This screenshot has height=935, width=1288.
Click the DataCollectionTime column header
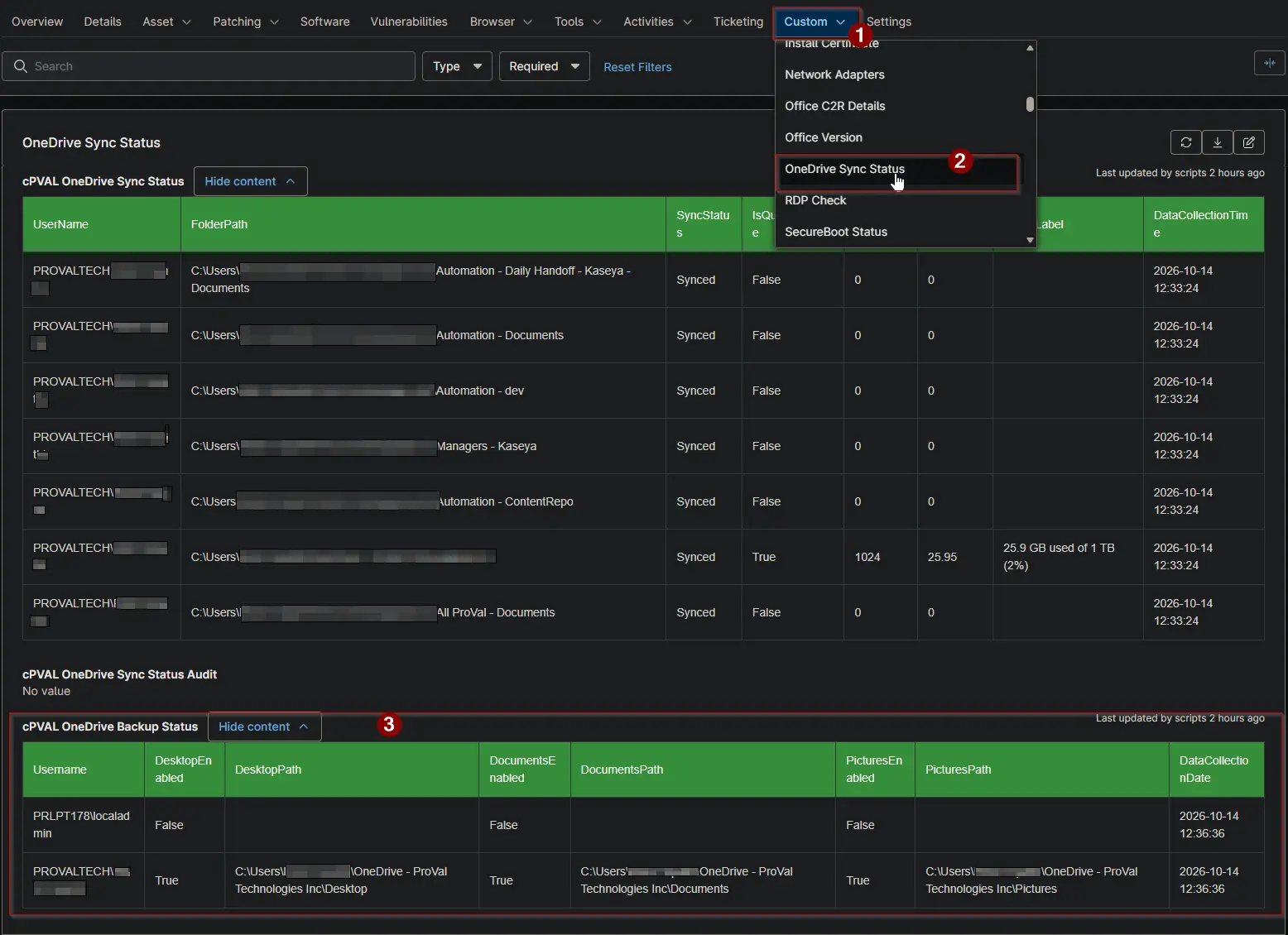point(1204,224)
